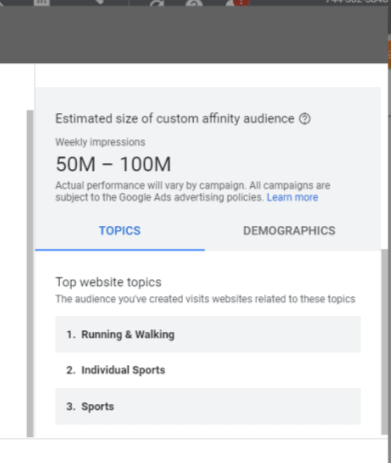This screenshot has width=391, height=463.
Task: Click the Top website topics heading
Action: (108, 282)
